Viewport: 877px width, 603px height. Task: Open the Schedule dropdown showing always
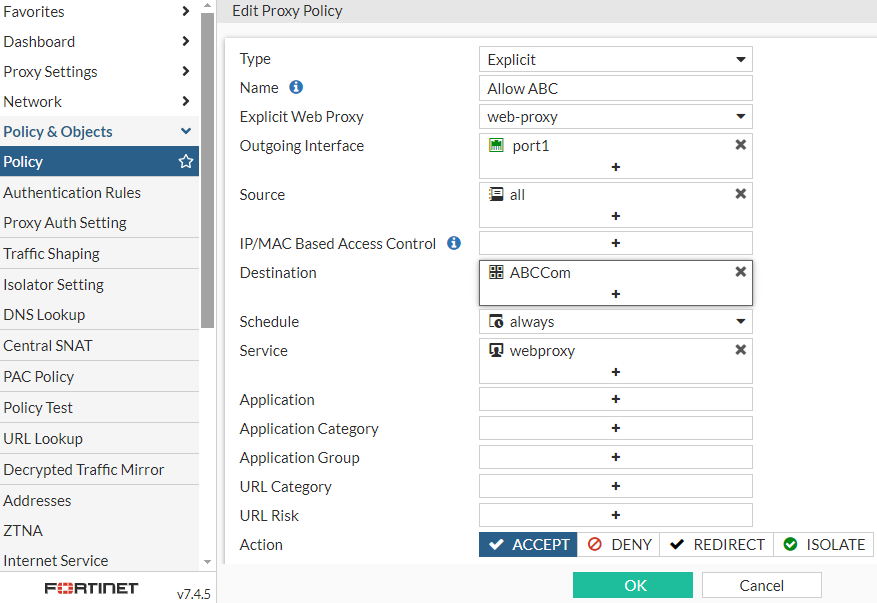pyautogui.click(x=615, y=321)
